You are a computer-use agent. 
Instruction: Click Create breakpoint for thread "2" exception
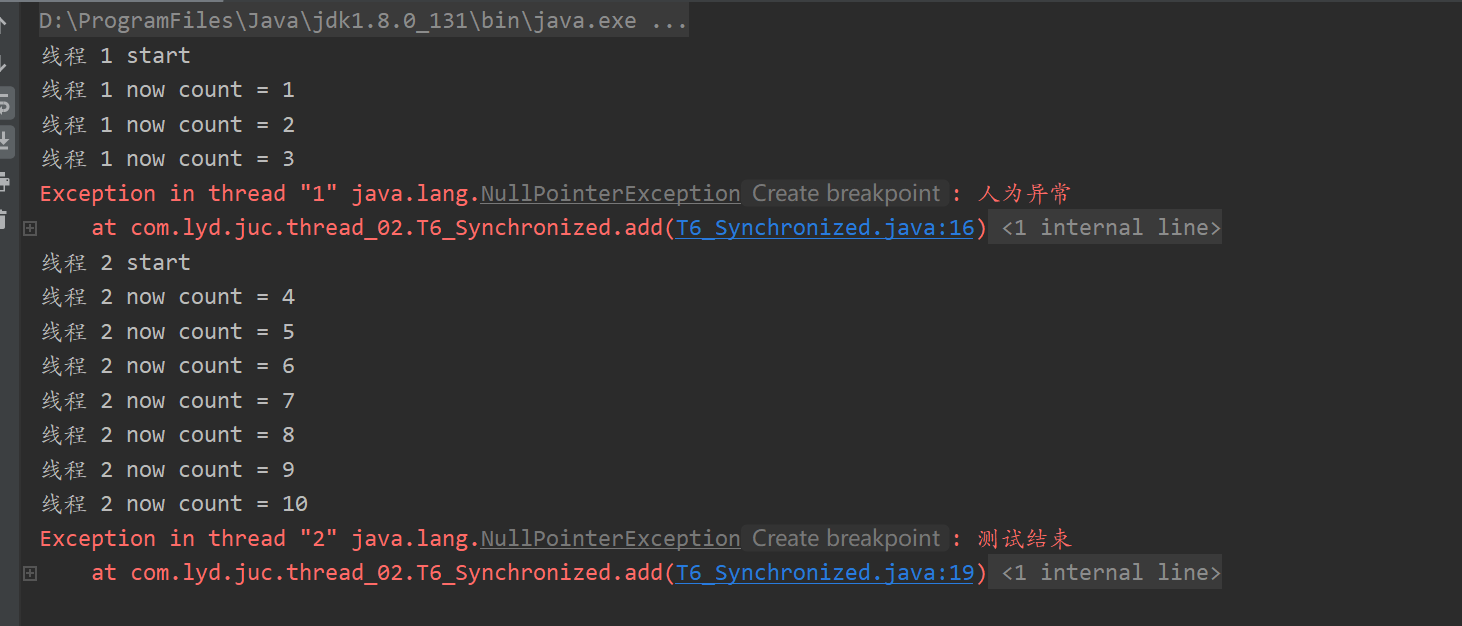tap(846, 539)
